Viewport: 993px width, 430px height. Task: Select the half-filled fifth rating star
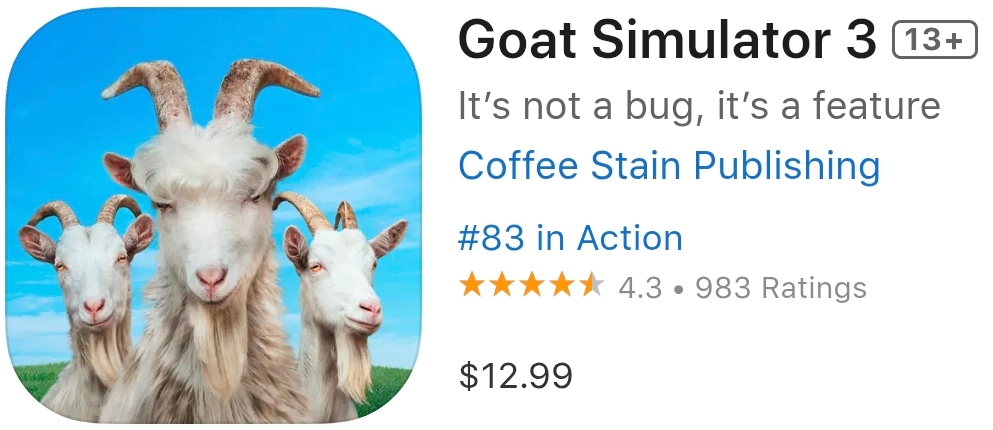pyautogui.click(x=591, y=286)
